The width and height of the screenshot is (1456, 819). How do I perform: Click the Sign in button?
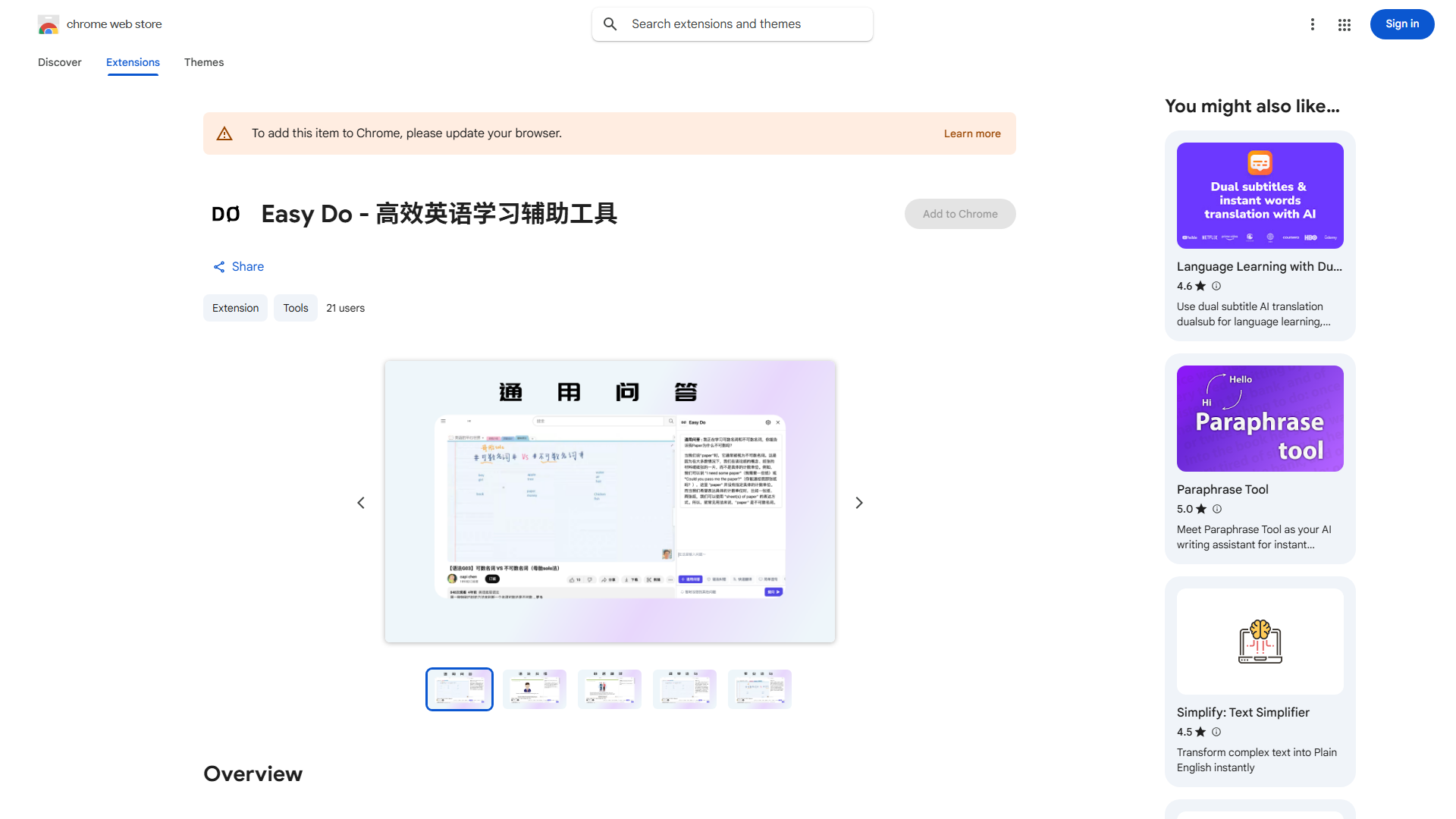[x=1401, y=24]
